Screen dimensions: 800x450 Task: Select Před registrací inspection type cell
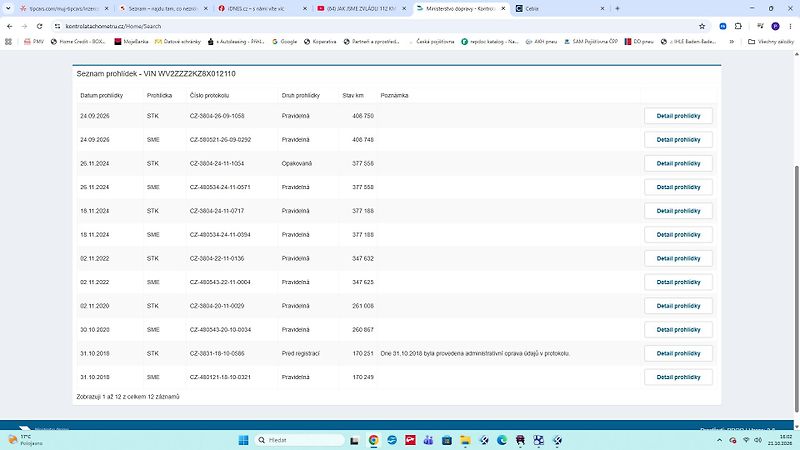point(301,353)
